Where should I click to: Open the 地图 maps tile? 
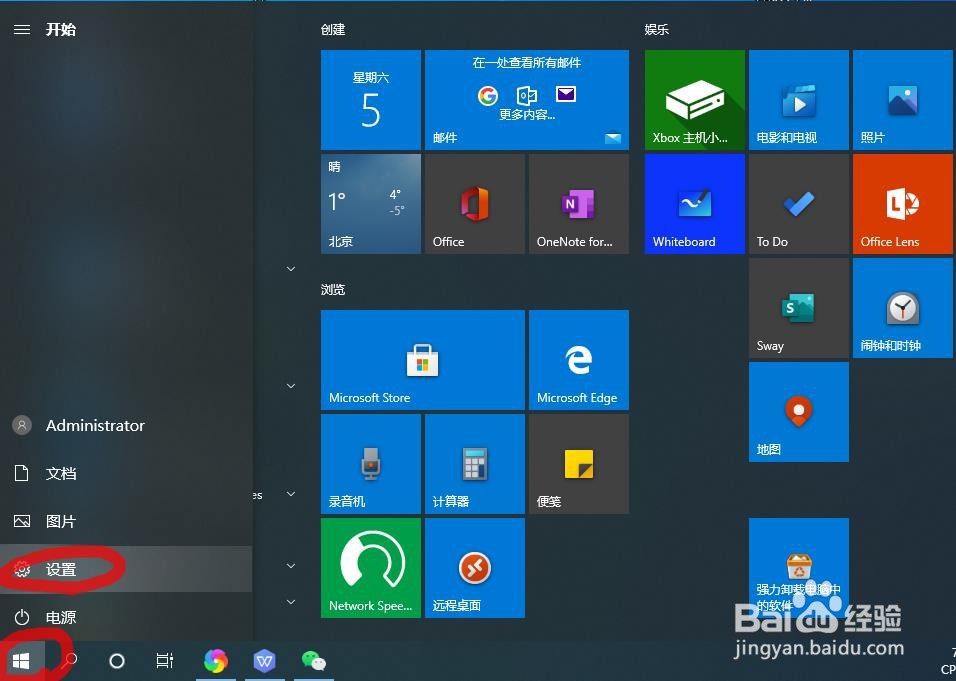click(x=799, y=412)
